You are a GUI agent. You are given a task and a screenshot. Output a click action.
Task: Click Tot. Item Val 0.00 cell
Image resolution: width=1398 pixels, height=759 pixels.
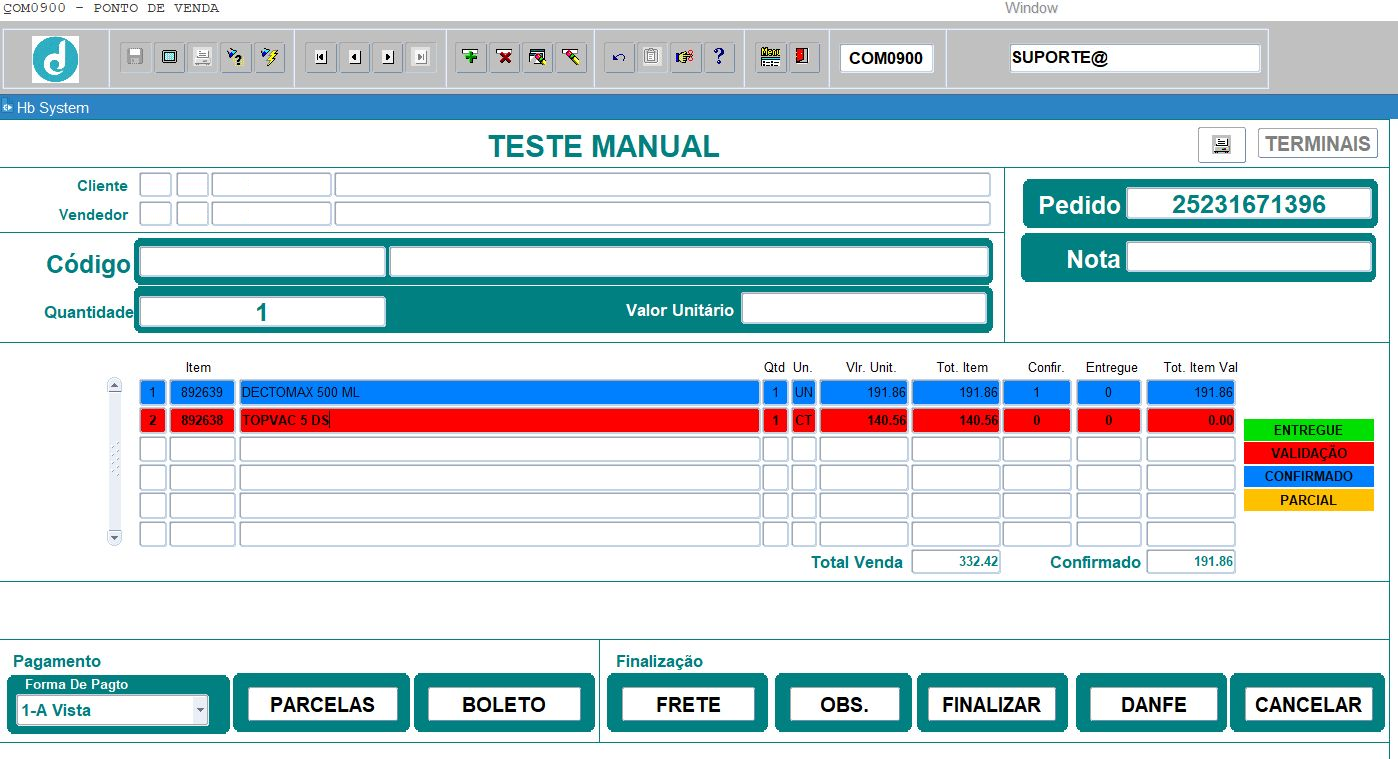point(1191,421)
